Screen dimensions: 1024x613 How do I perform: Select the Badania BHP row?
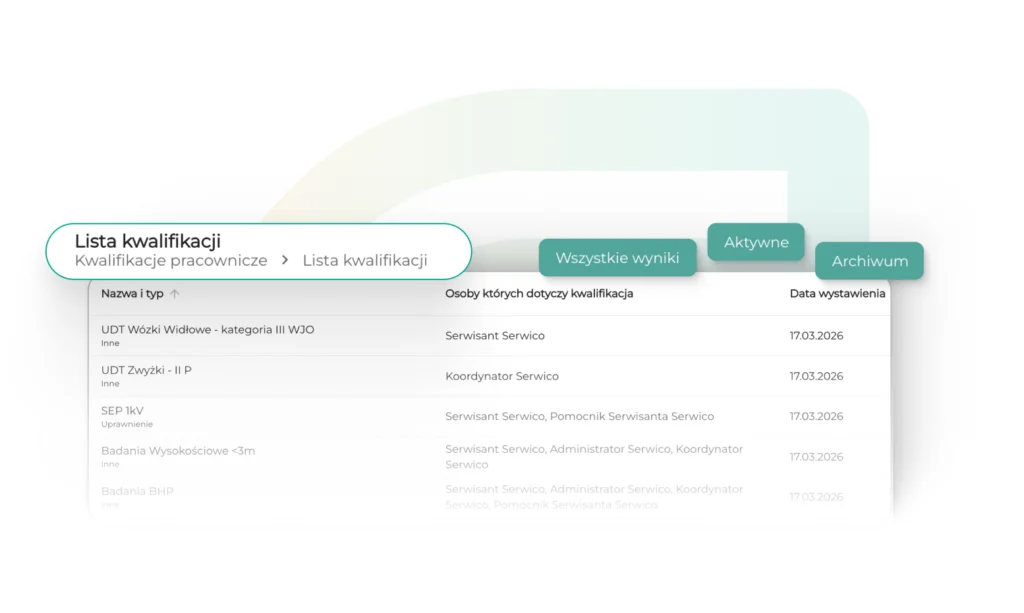click(x=137, y=491)
